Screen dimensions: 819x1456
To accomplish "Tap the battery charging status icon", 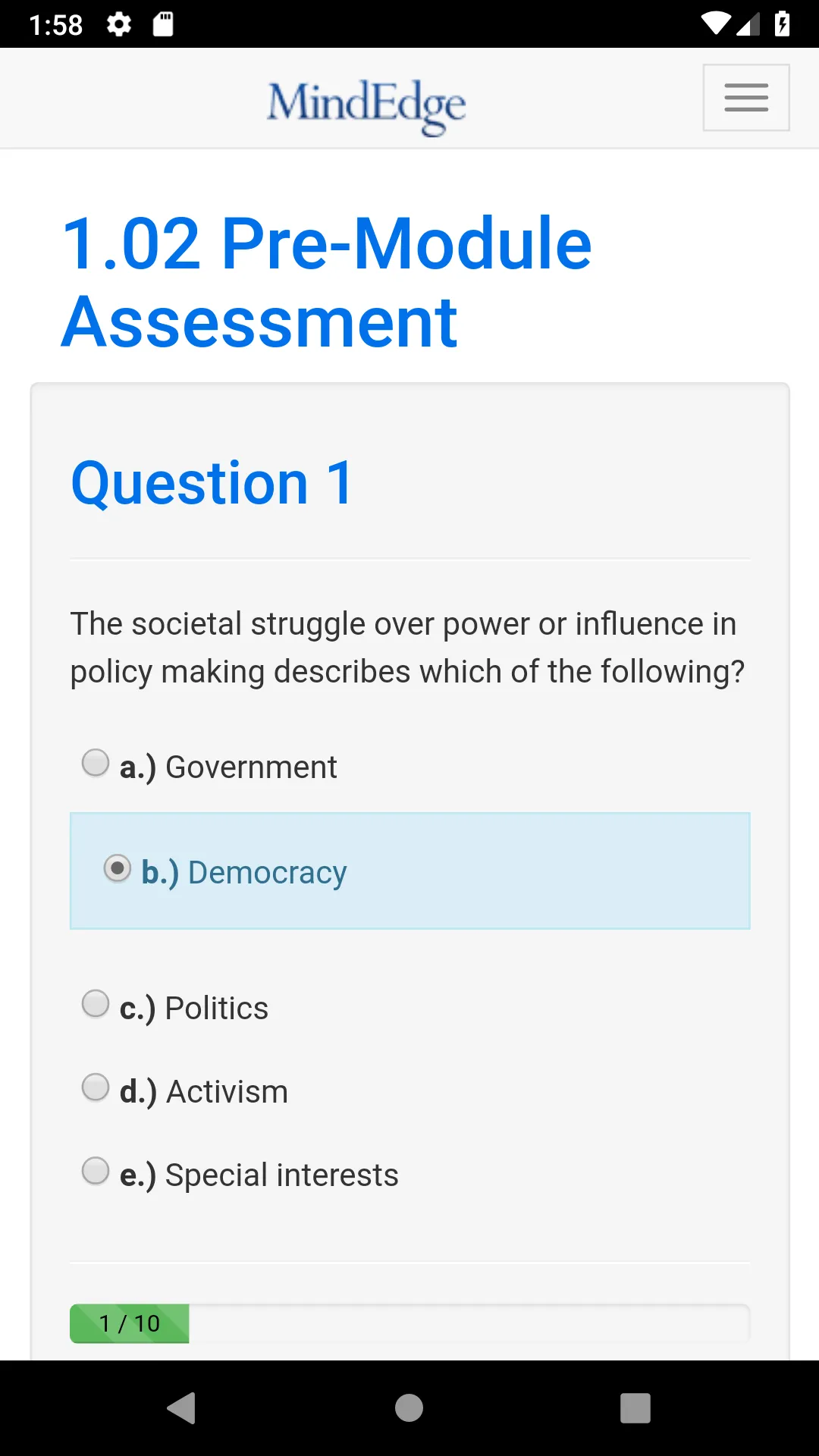I will pos(783,24).
